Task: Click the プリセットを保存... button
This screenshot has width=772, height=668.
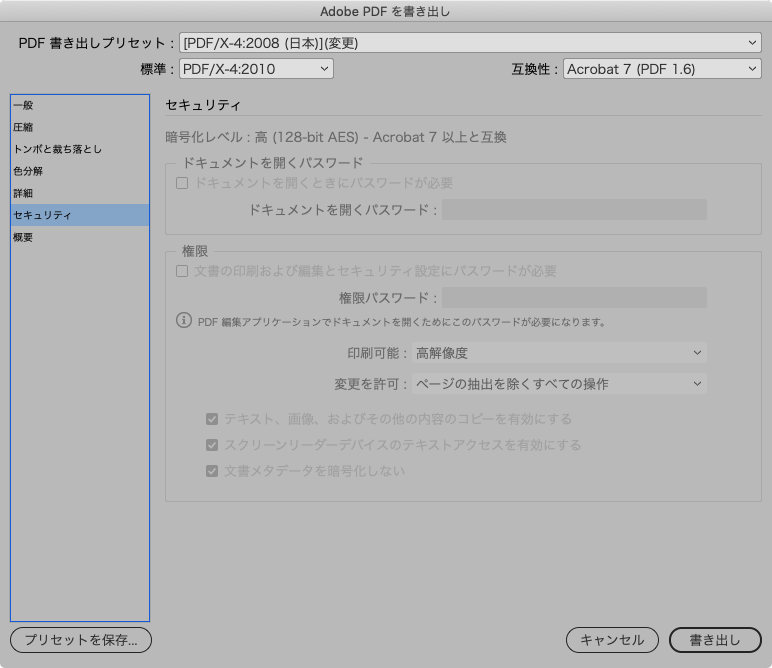Action: (81, 640)
